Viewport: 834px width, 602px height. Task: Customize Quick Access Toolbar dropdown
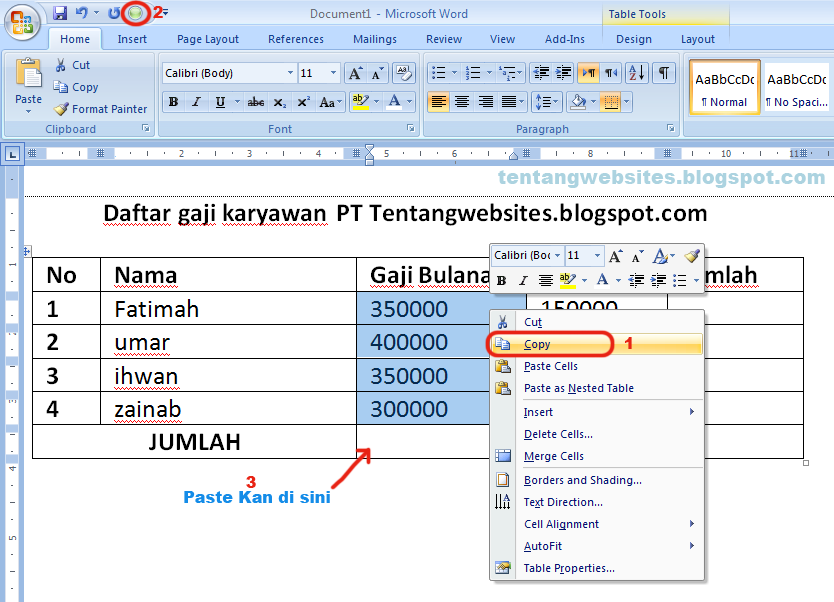click(165, 13)
